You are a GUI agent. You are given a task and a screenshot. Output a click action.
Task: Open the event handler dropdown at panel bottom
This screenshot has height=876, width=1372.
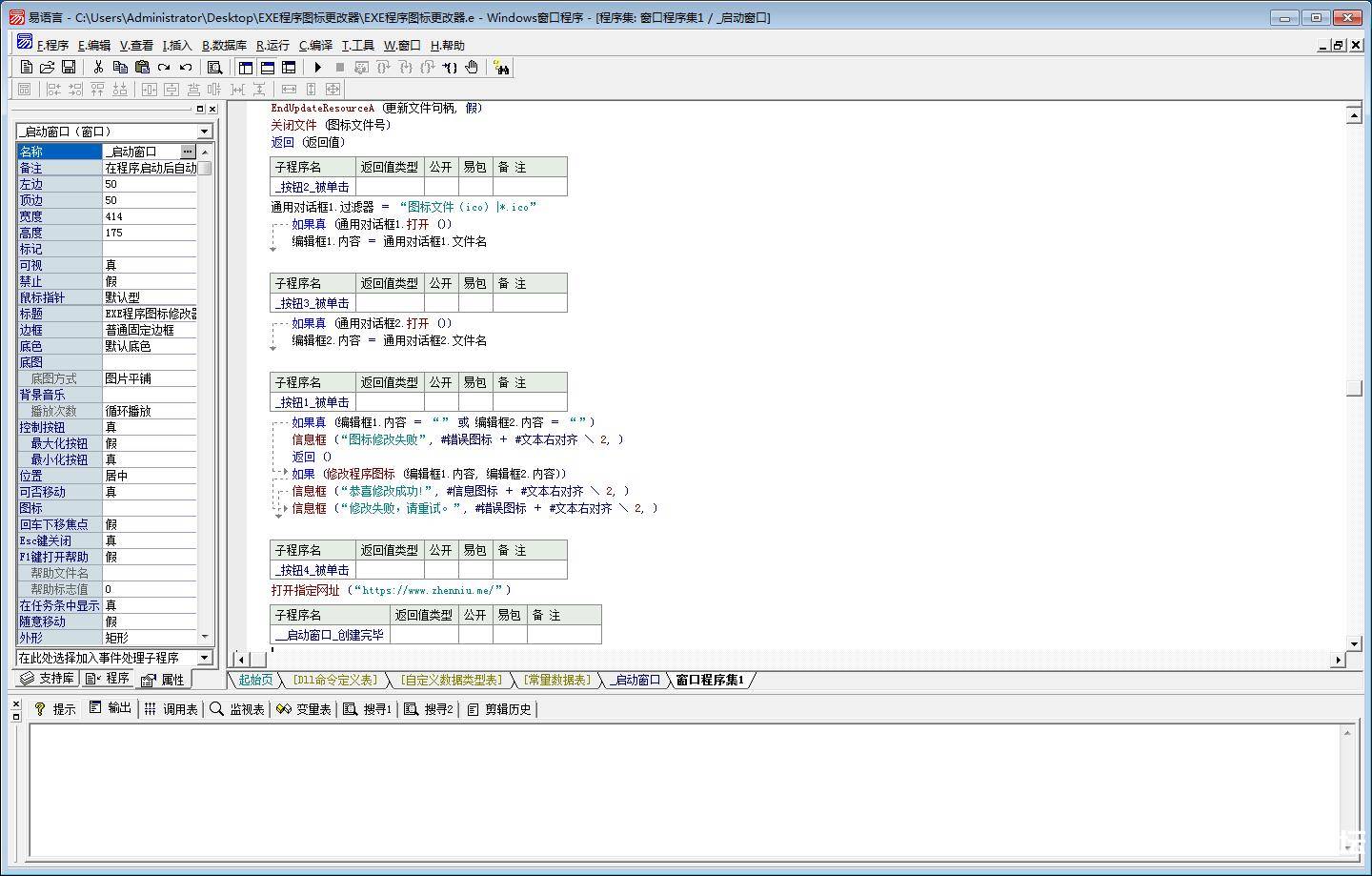tap(204, 657)
